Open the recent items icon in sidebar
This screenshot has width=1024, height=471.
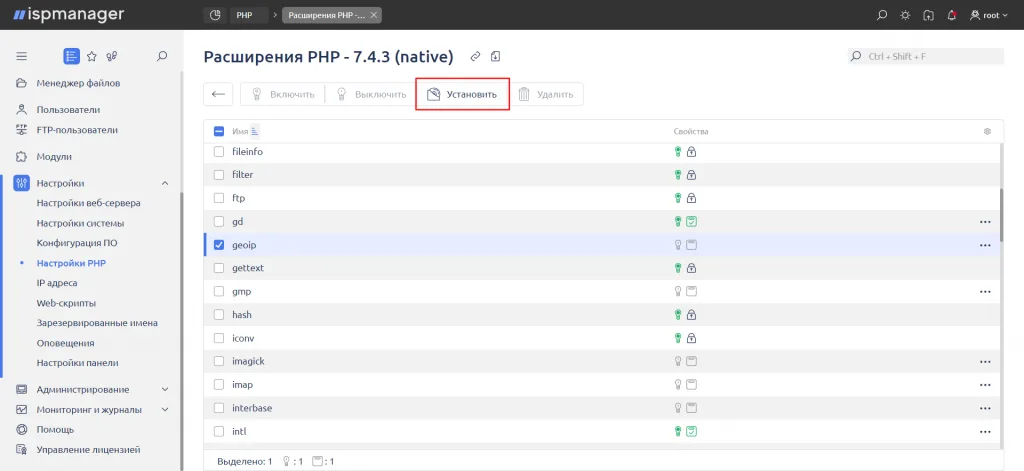pos(112,56)
